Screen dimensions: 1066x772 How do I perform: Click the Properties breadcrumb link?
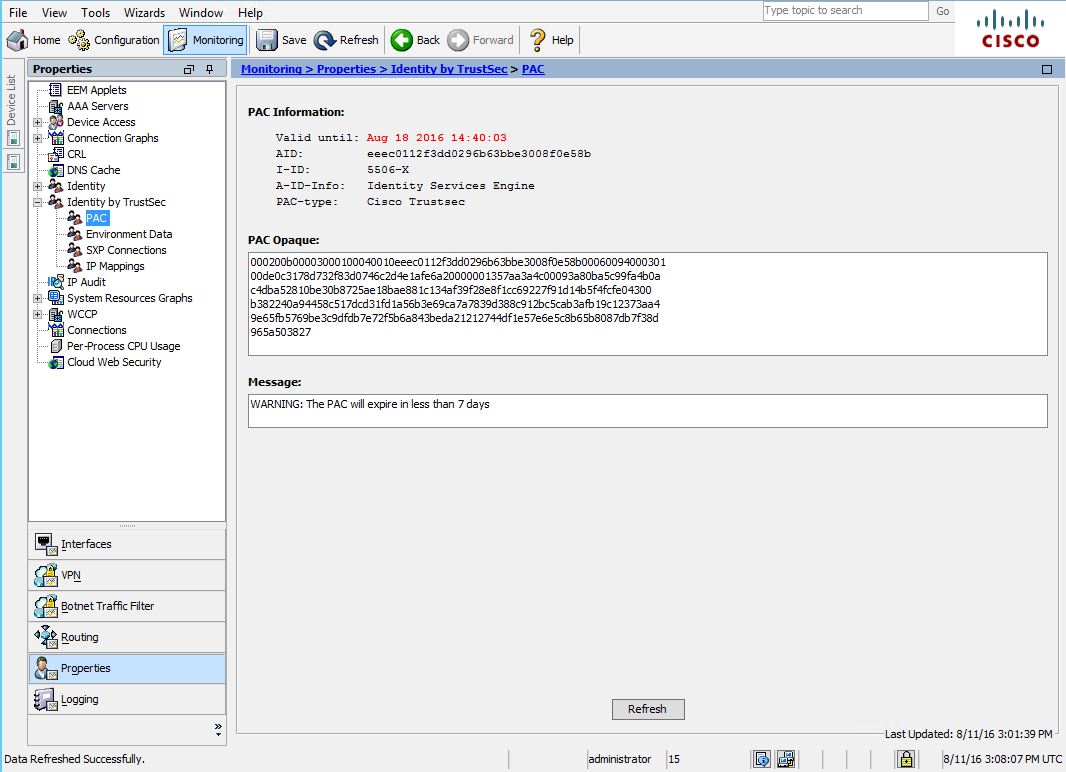pyautogui.click(x=346, y=69)
